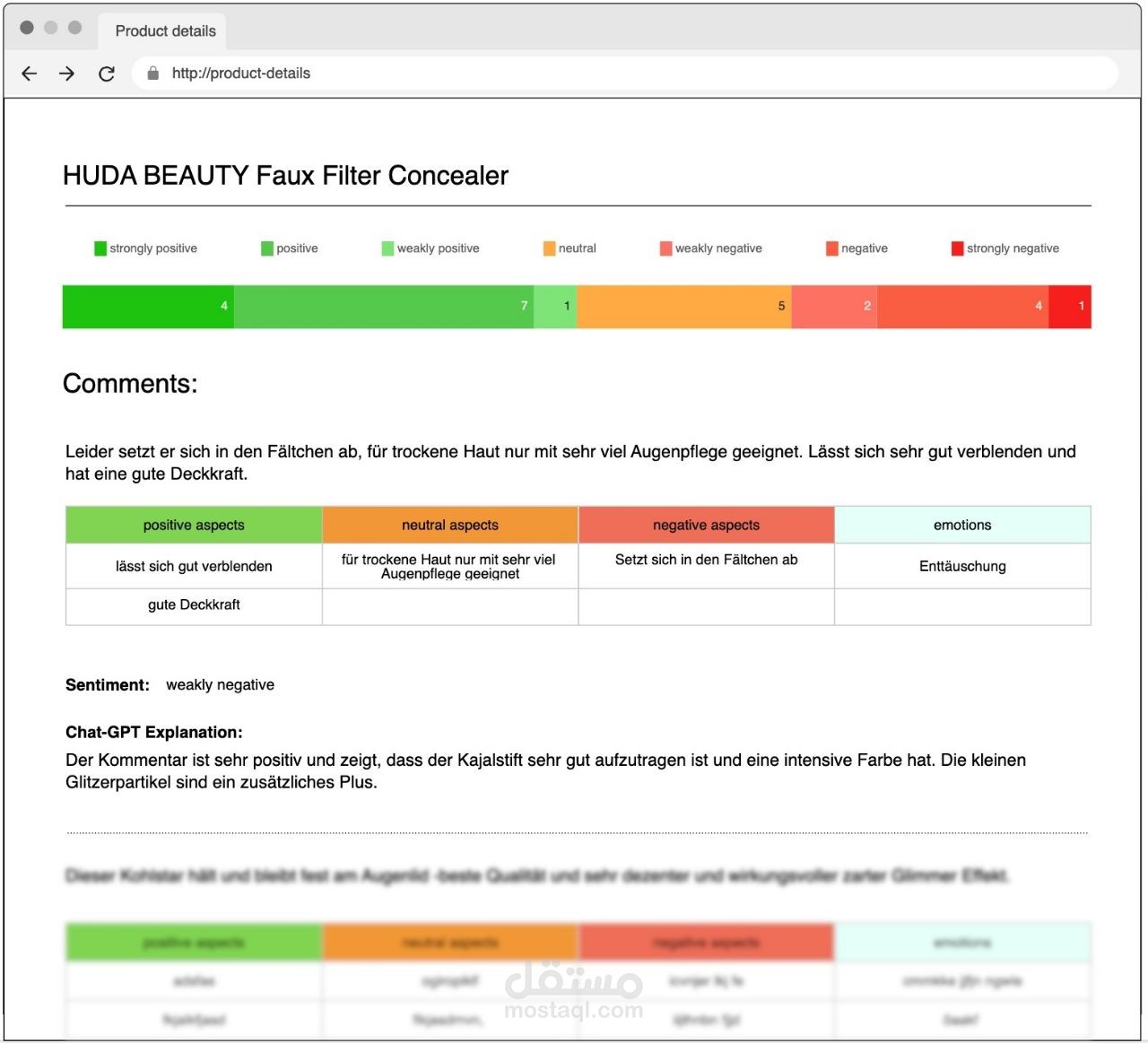Click the comment starting 'Leider setzt er sich'
Viewport: 1148px width, 1043px height.
point(570,463)
